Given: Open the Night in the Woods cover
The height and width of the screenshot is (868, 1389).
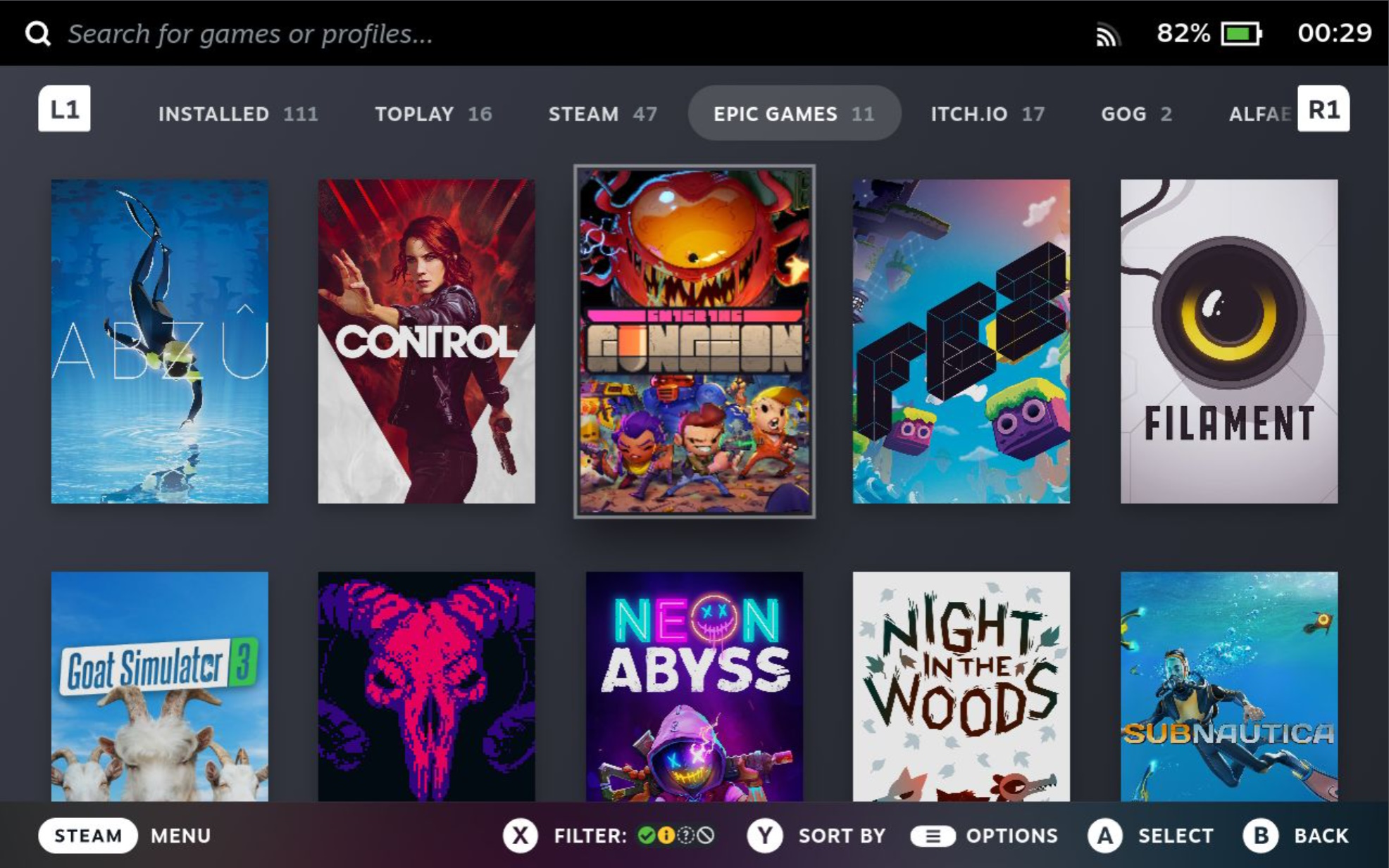Looking at the screenshot, I should tap(961, 686).
